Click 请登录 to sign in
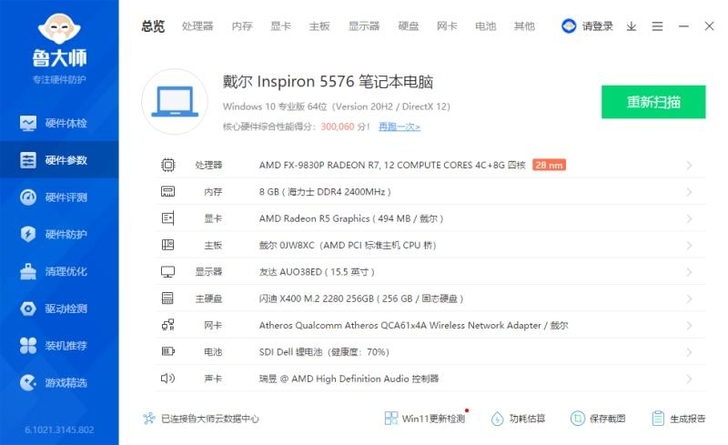The width and height of the screenshot is (728, 445). click(598, 26)
